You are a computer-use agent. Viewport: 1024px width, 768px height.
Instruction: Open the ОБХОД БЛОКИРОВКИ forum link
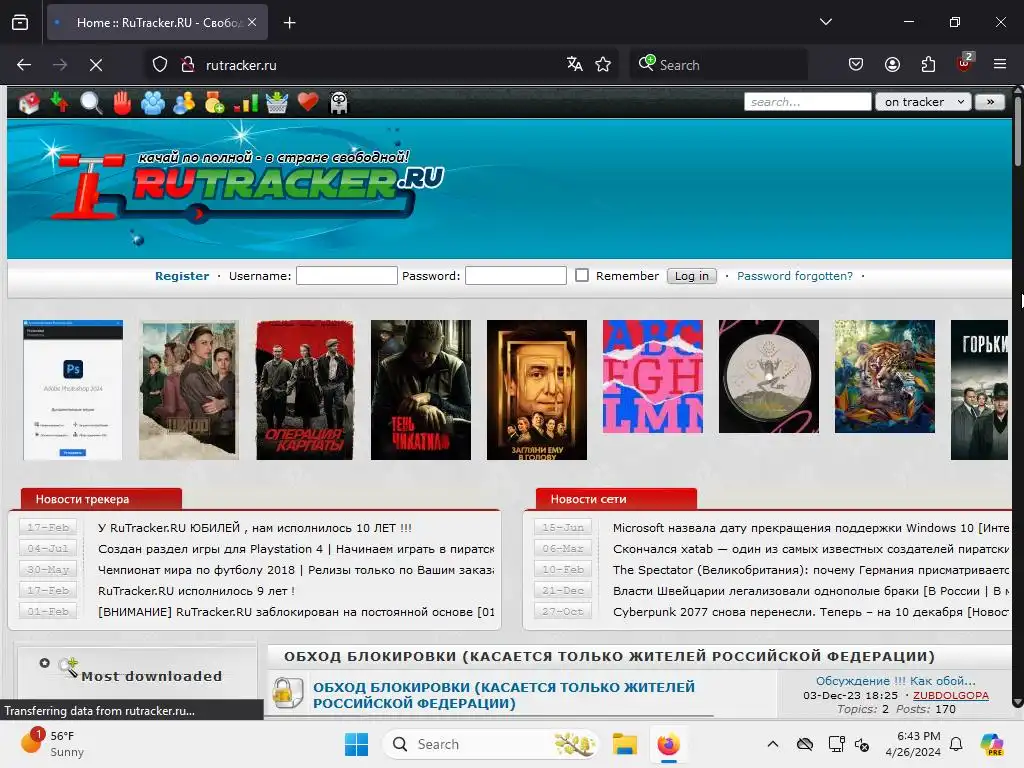(504, 695)
